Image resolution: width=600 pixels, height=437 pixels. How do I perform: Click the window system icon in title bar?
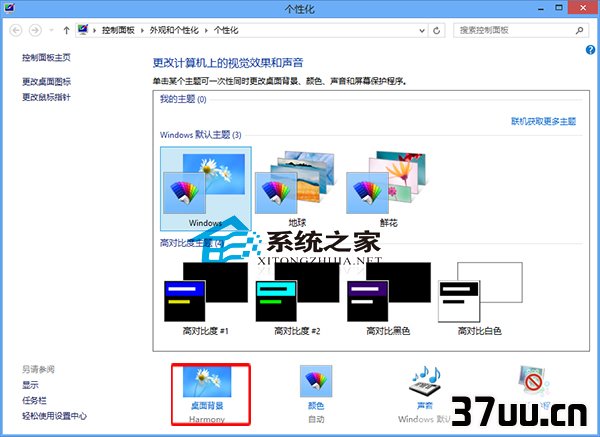pyautogui.click(x=9, y=7)
